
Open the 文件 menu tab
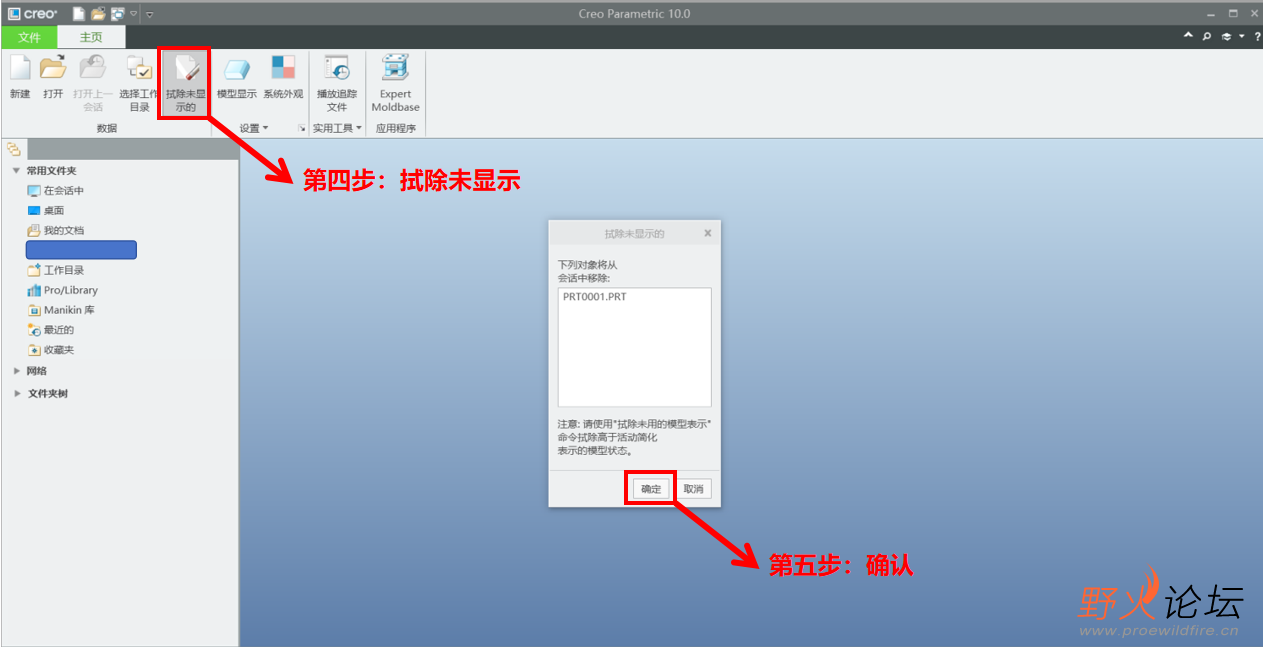(29, 37)
